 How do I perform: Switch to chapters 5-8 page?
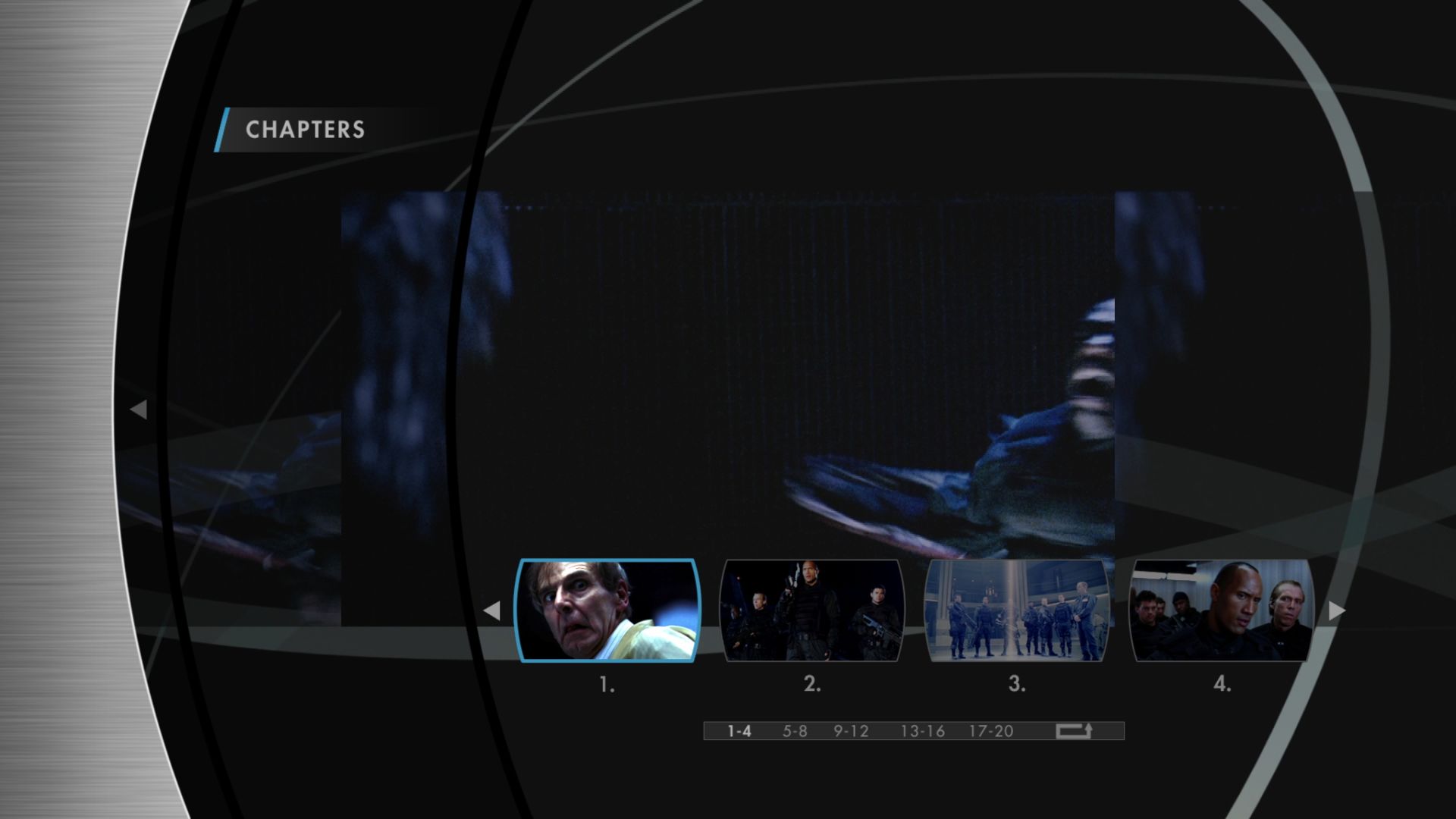(795, 731)
